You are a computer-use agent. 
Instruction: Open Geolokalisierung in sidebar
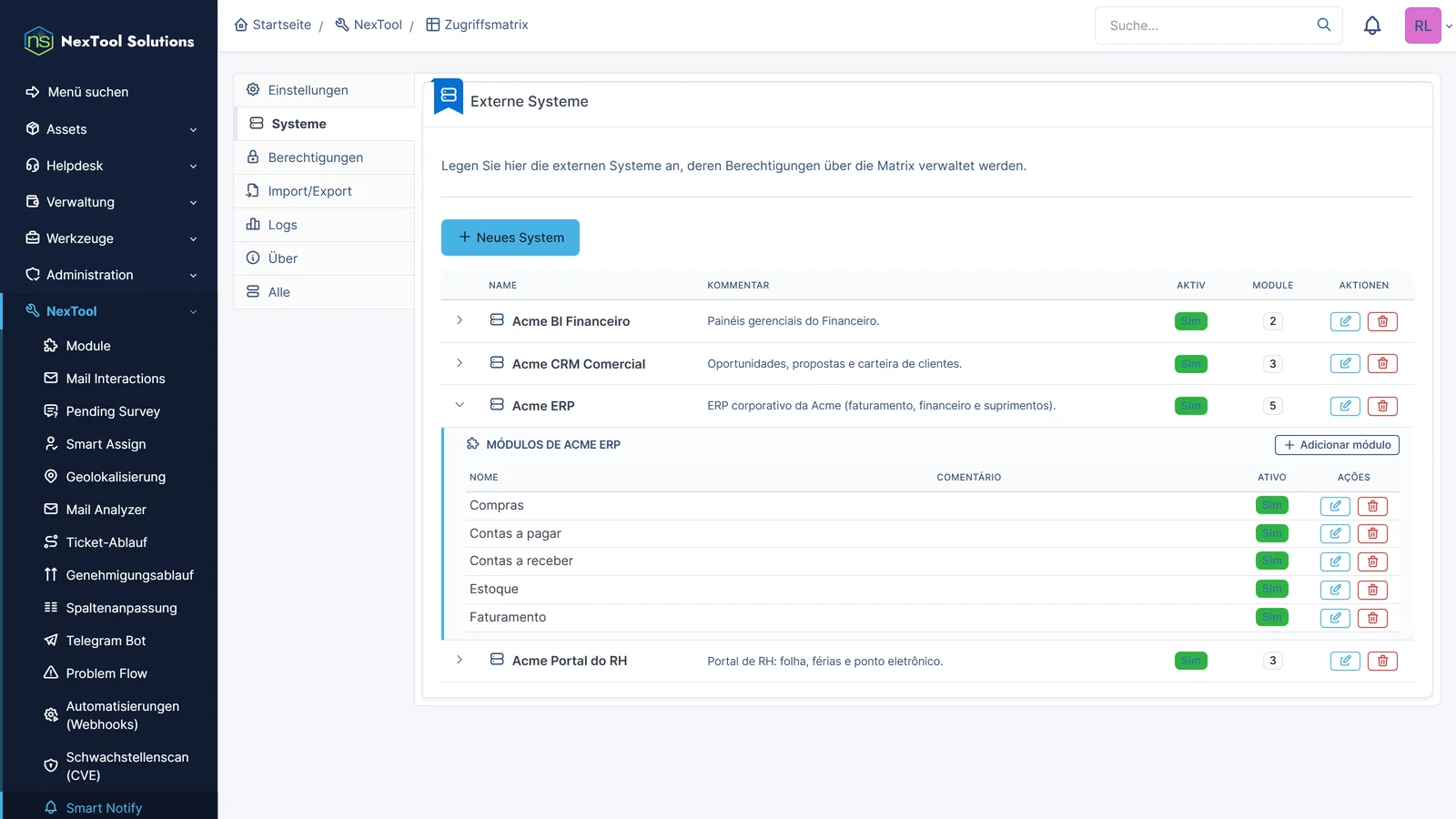click(x=109, y=477)
